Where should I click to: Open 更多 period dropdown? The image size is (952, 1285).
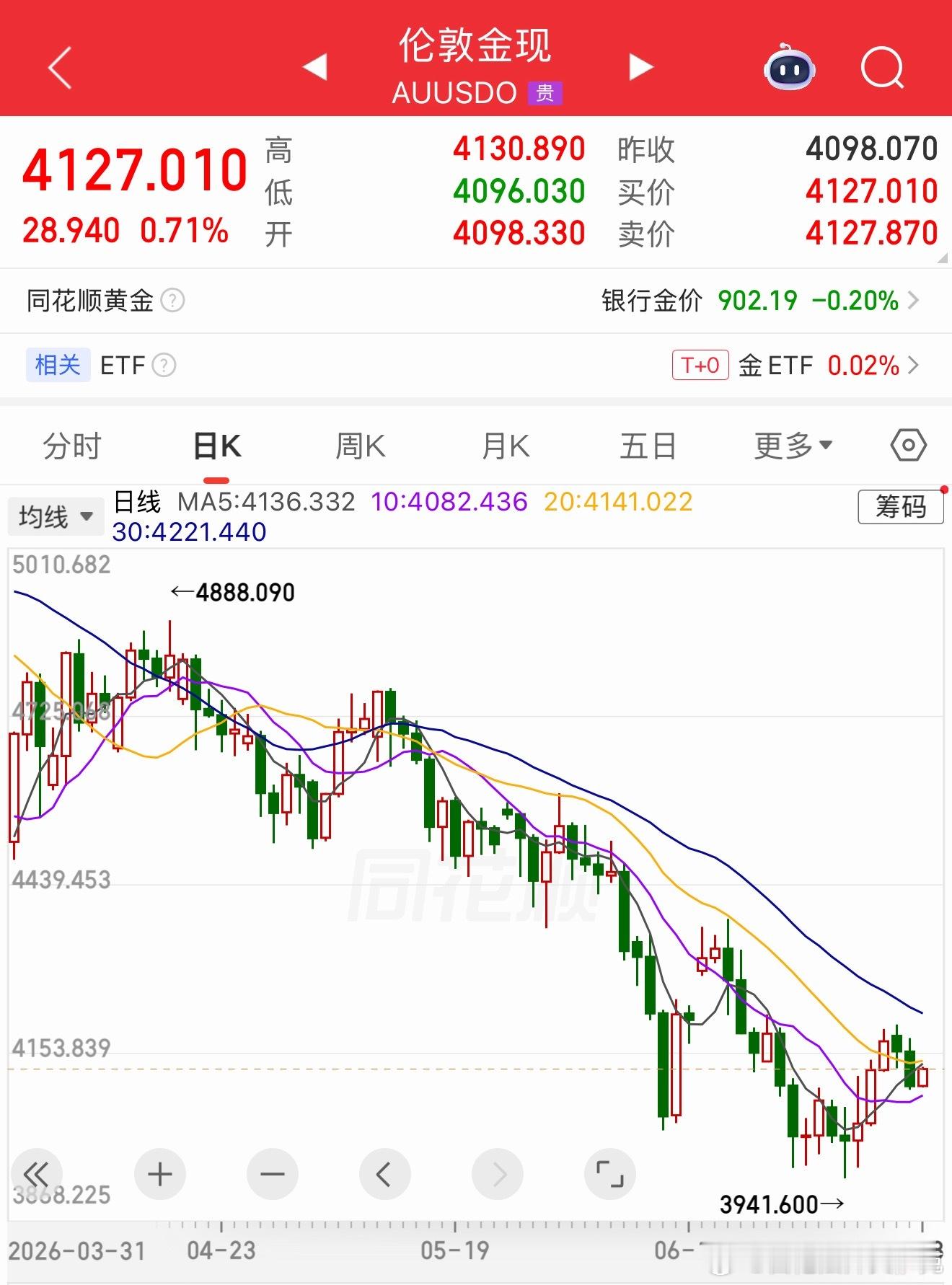(x=793, y=445)
